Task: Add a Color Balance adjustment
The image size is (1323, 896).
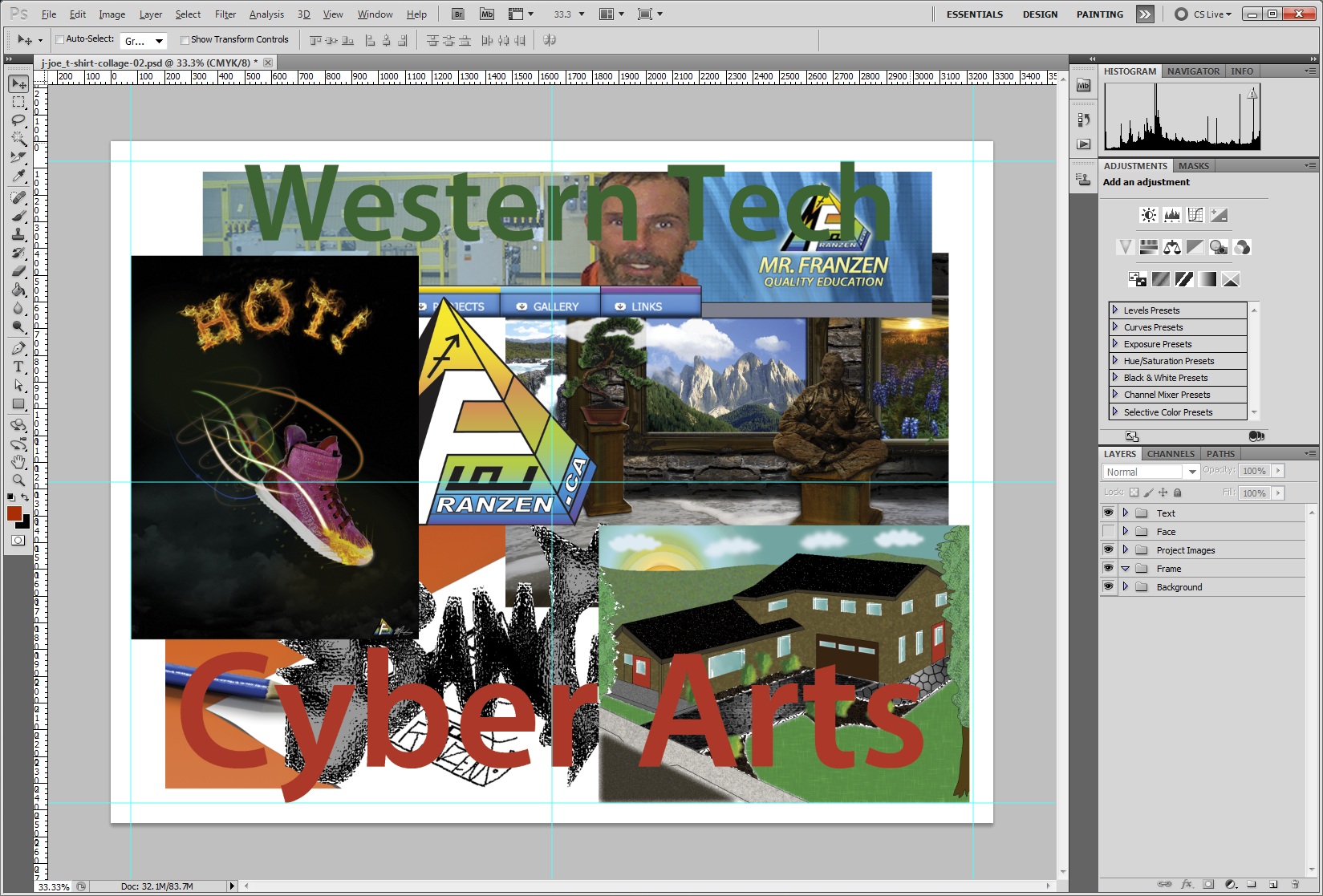Action: tap(1172, 247)
